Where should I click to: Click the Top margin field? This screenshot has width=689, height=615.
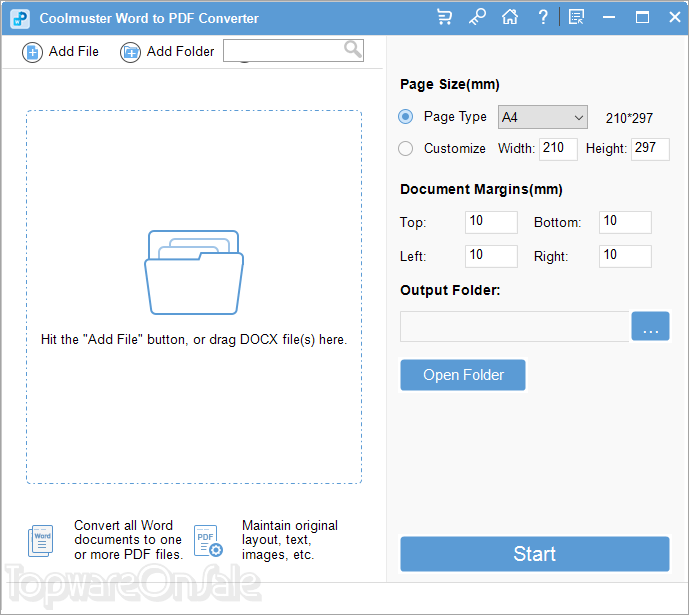[491, 222]
